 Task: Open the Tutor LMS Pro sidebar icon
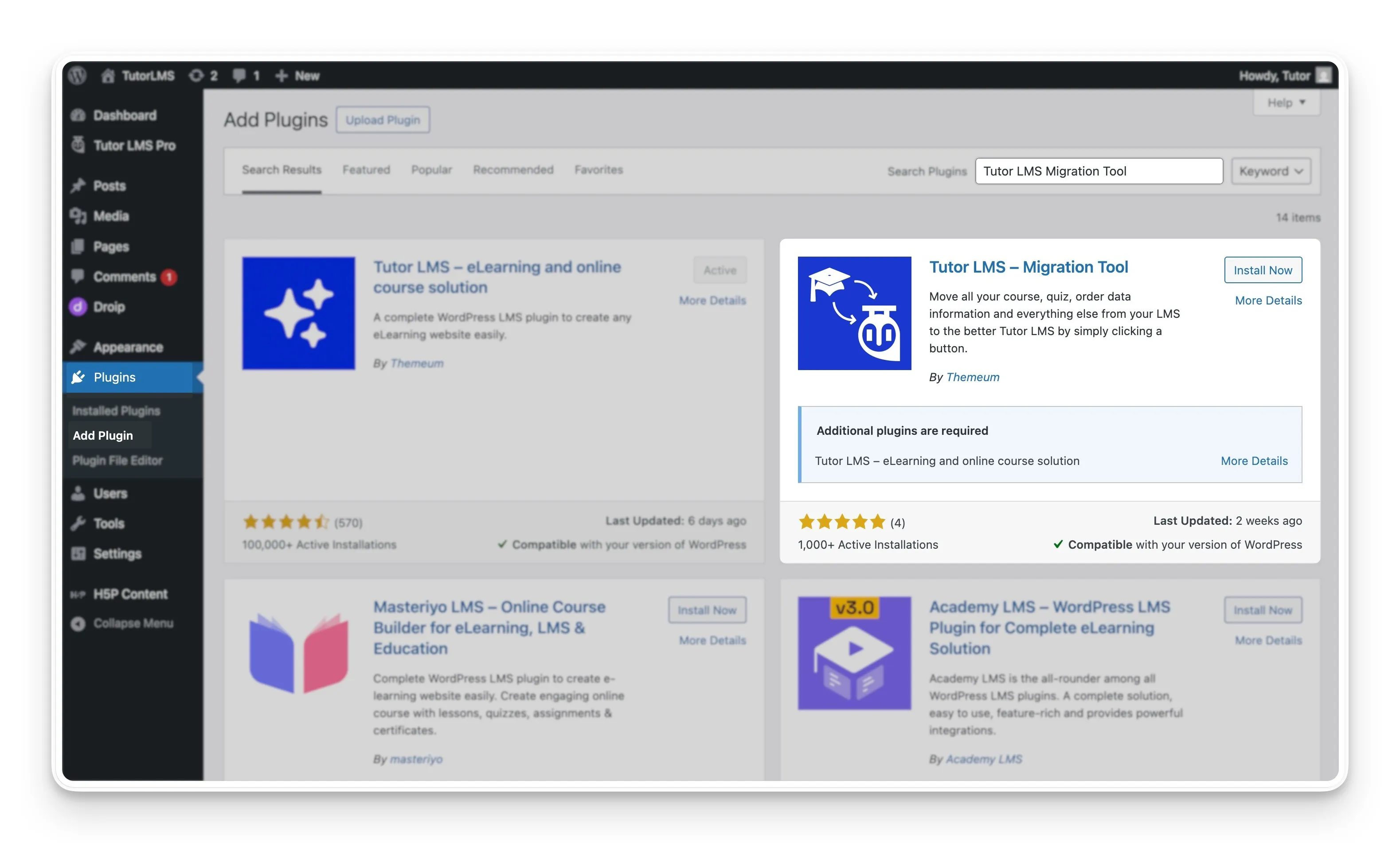(78, 145)
